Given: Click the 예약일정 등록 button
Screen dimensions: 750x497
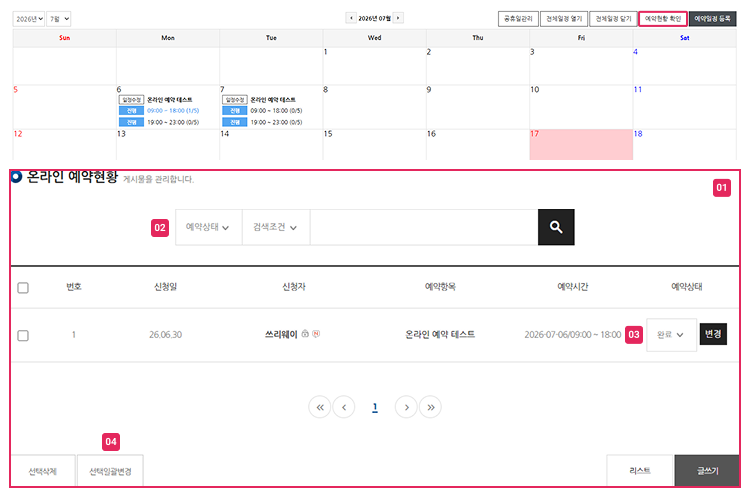Looking at the screenshot, I should pyautogui.click(x=713, y=19).
